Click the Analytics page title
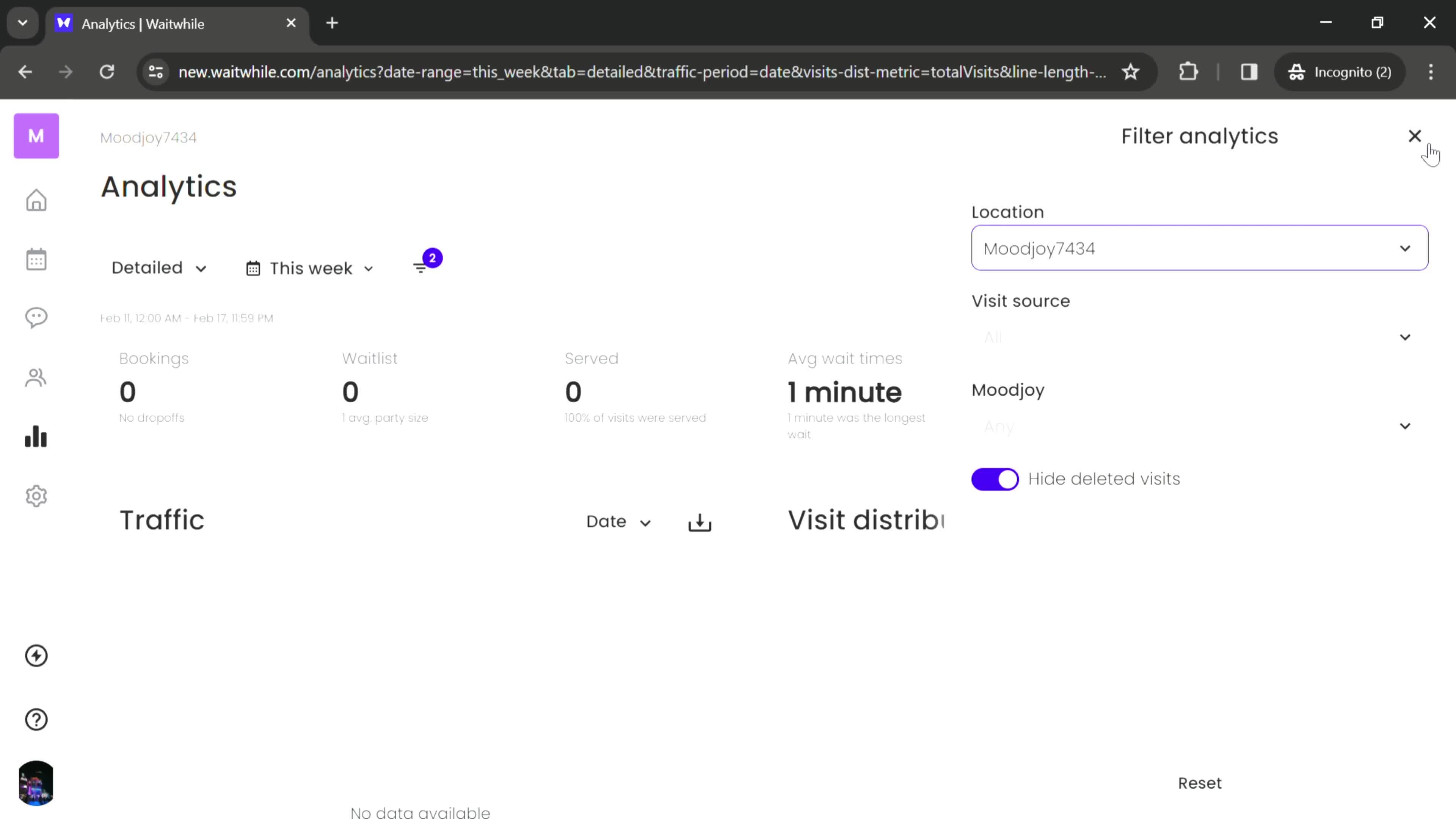The image size is (1456, 819). point(168,187)
